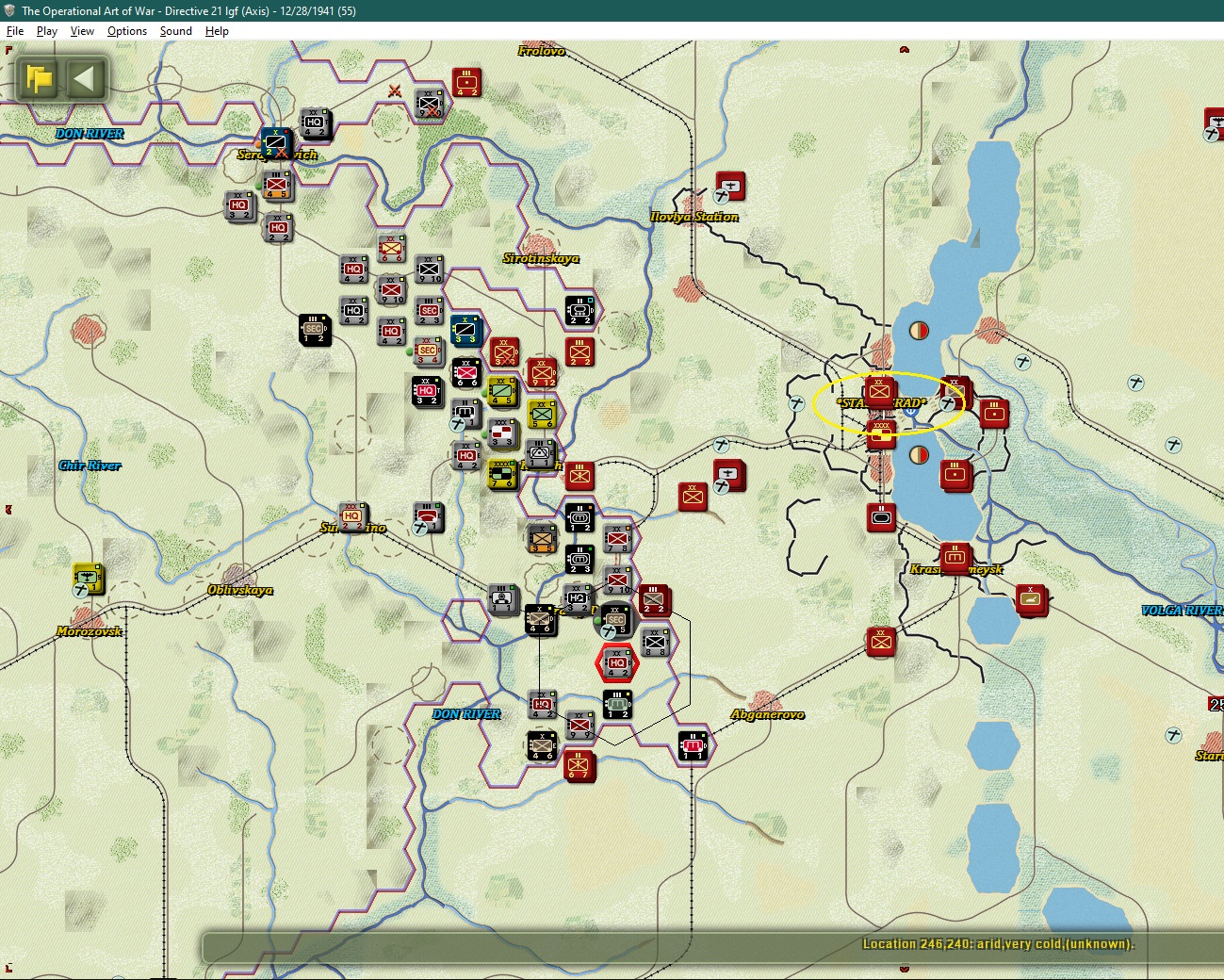
Task: Select gray XXX unit marked 3 3
Action: pyautogui.click(x=503, y=434)
